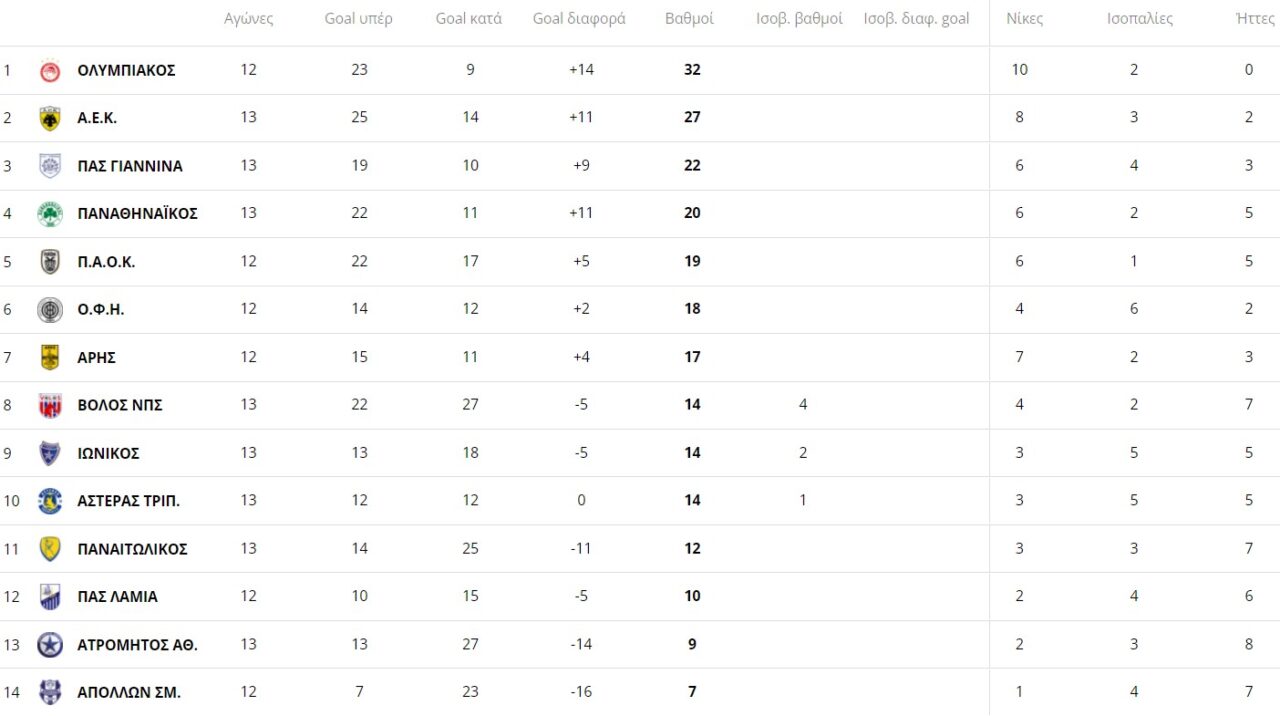Click the Ο.Φ.Η. team crest icon
The width and height of the screenshot is (1280, 716).
tap(50, 310)
